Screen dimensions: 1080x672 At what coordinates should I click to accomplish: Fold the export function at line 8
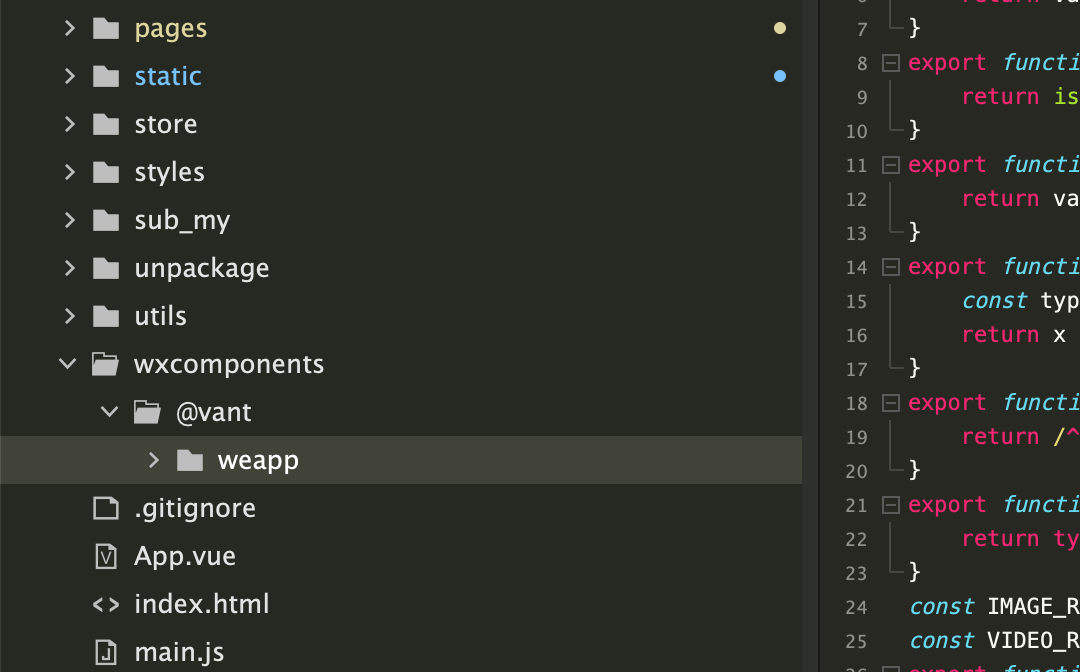[890, 63]
